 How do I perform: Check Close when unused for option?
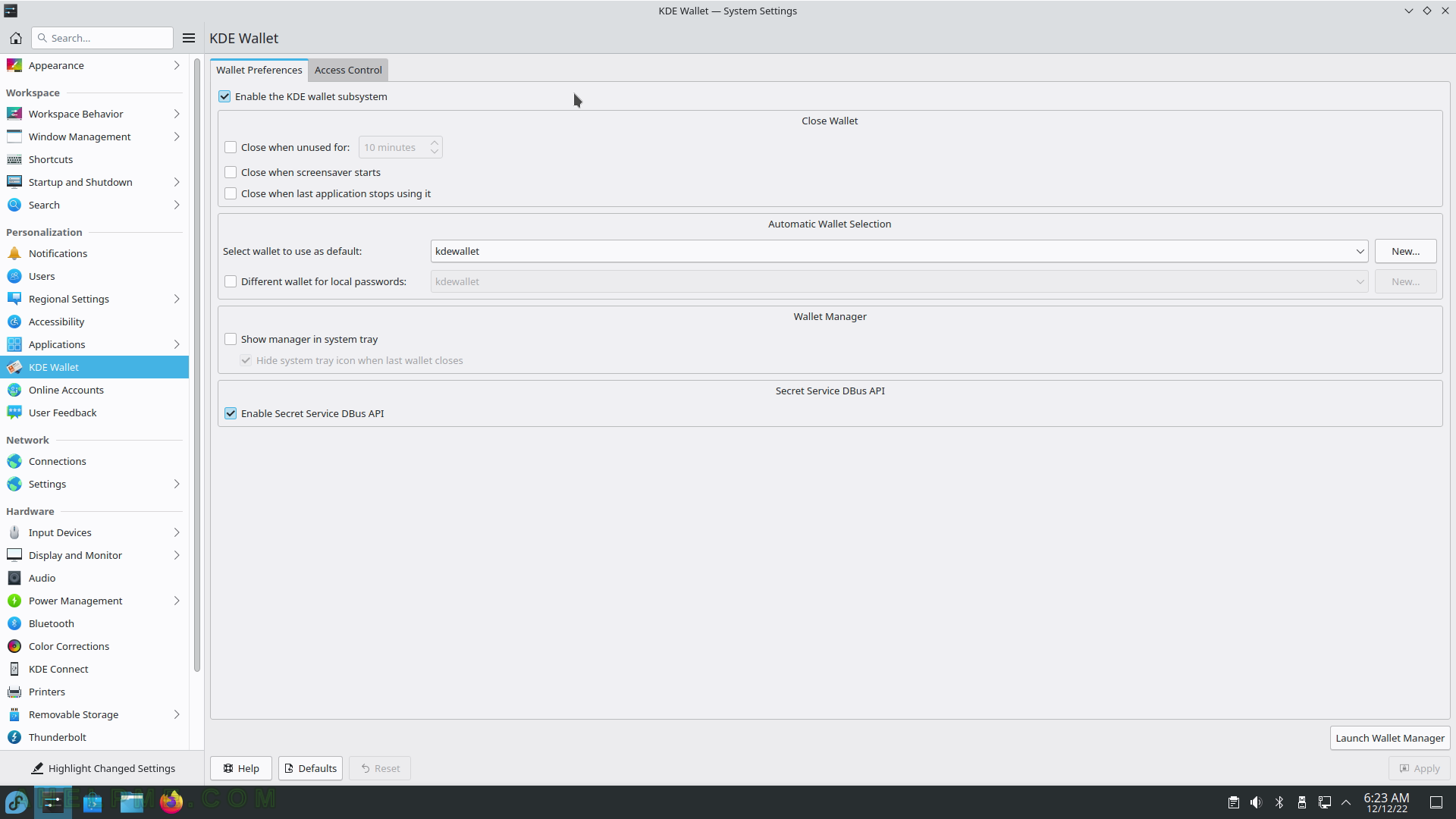pos(231,147)
